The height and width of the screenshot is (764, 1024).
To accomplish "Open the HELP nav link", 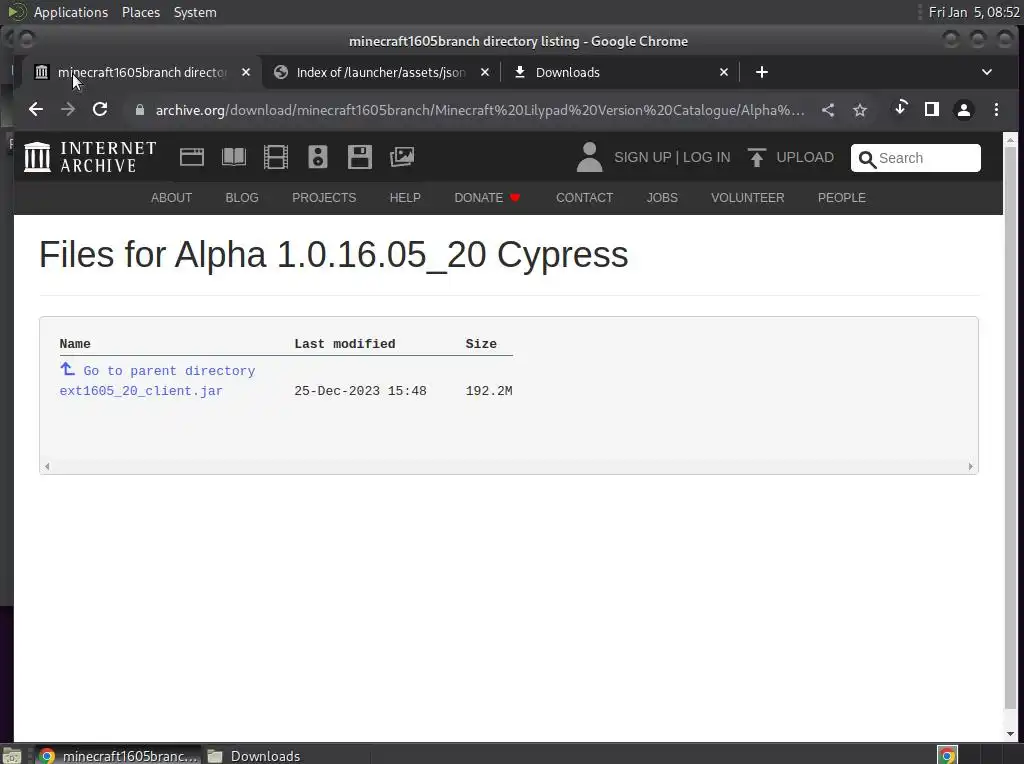I will (x=405, y=198).
